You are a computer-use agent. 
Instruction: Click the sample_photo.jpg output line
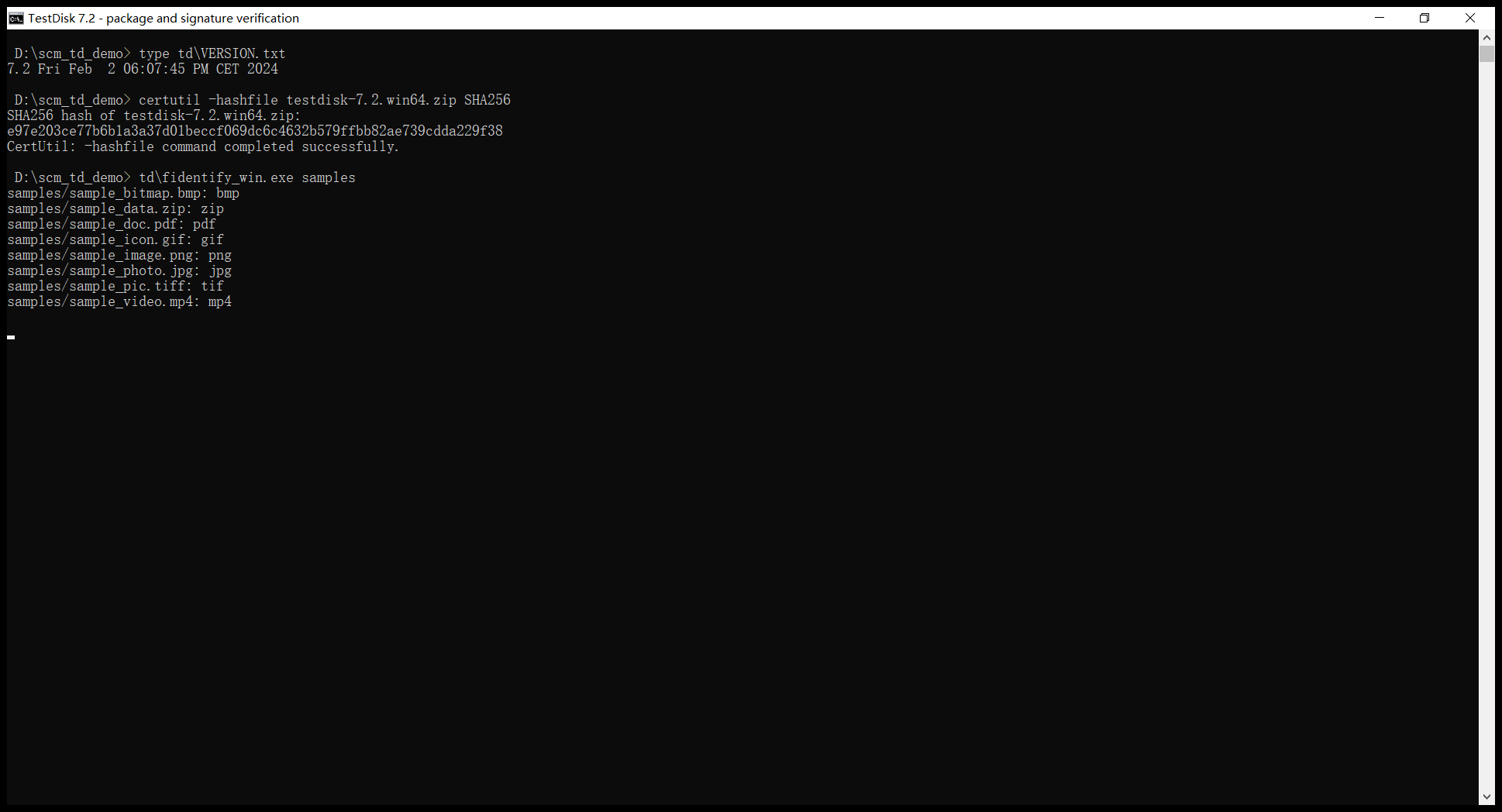[x=119, y=270]
